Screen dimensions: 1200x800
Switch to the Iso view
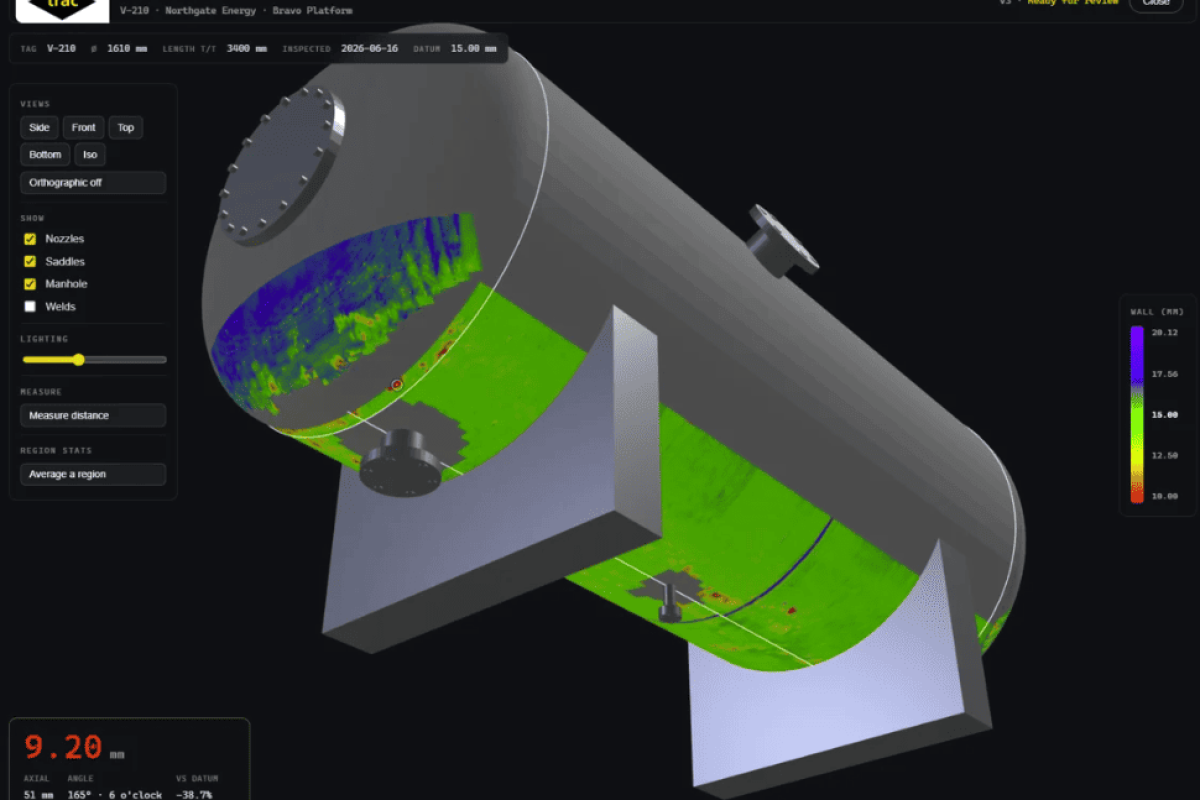tap(90, 154)
